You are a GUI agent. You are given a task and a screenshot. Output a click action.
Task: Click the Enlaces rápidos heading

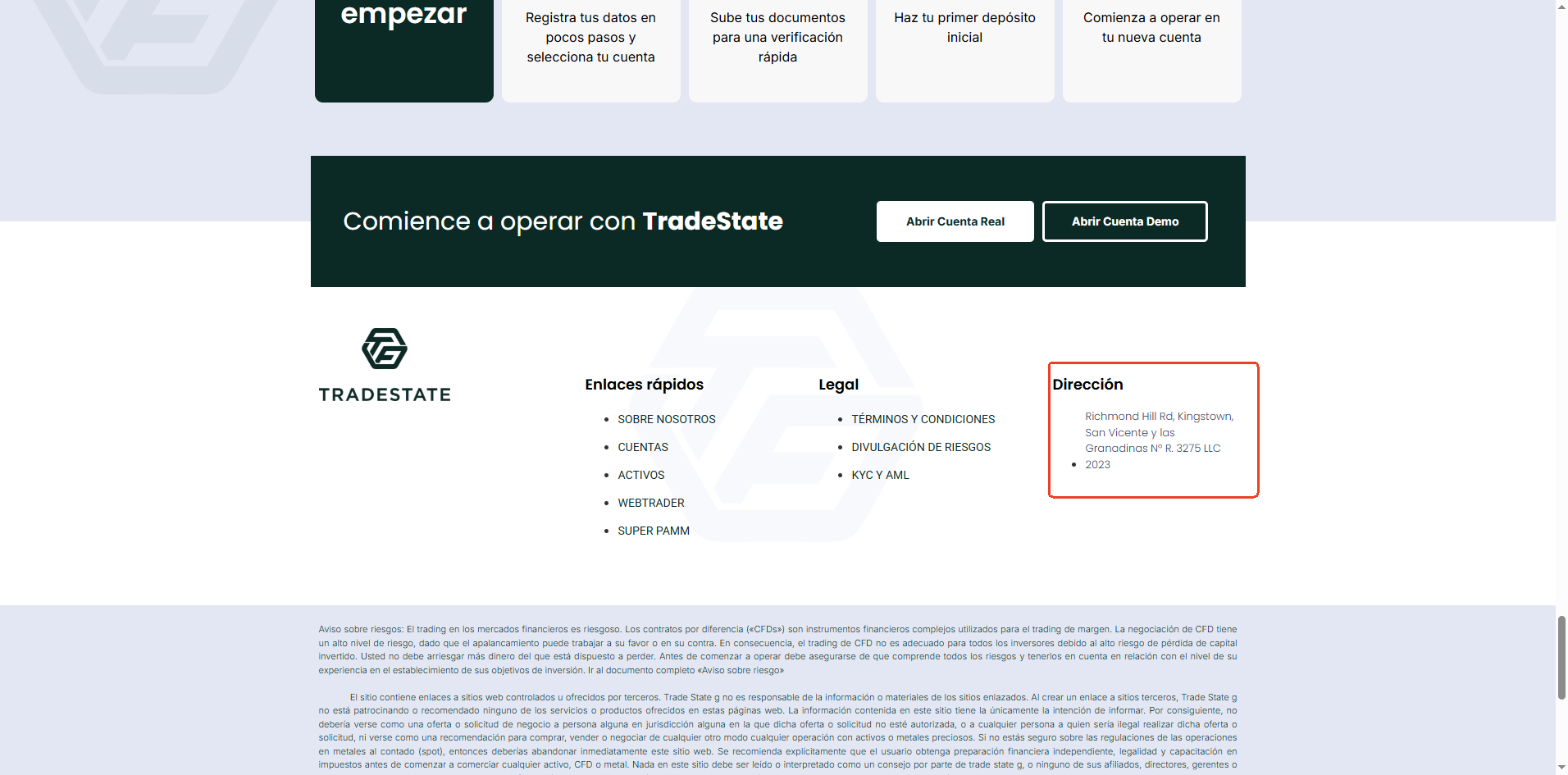(x=645, y=385)
